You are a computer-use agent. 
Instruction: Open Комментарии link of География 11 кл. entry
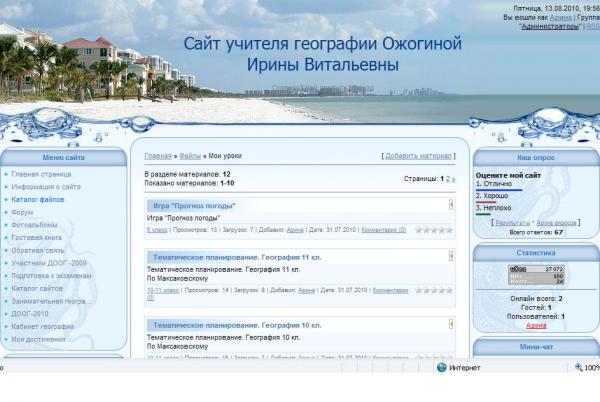[x=390, y=290]
